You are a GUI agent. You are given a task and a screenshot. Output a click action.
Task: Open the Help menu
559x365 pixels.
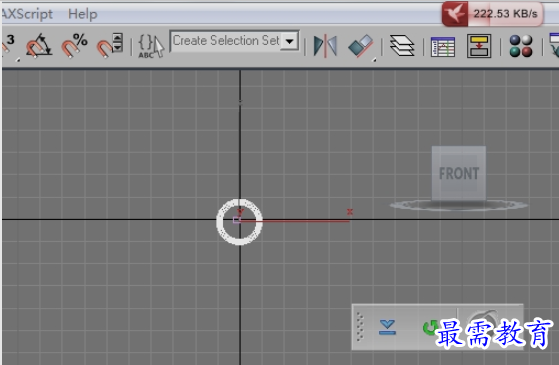pyautogui.click(x=83, y=14)
